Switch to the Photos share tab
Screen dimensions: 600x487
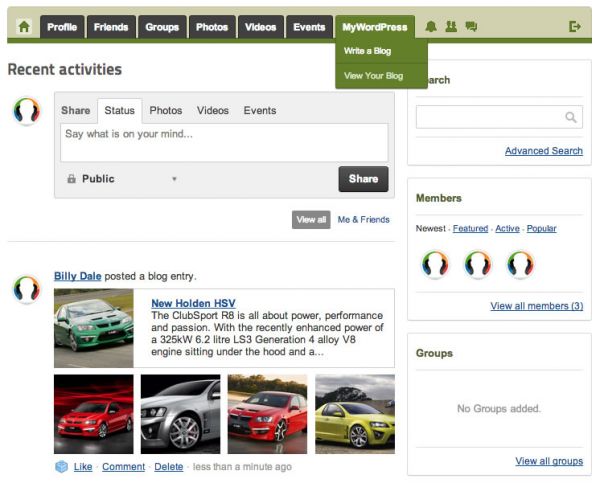click(x=166, y=110)
